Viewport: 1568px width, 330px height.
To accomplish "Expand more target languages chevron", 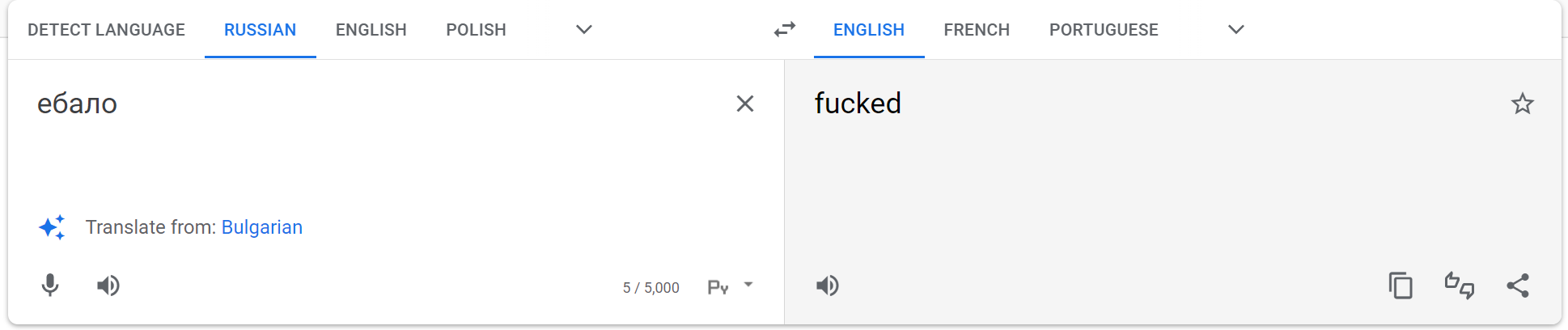I will pyautogui.click(x=1235, y=30).
